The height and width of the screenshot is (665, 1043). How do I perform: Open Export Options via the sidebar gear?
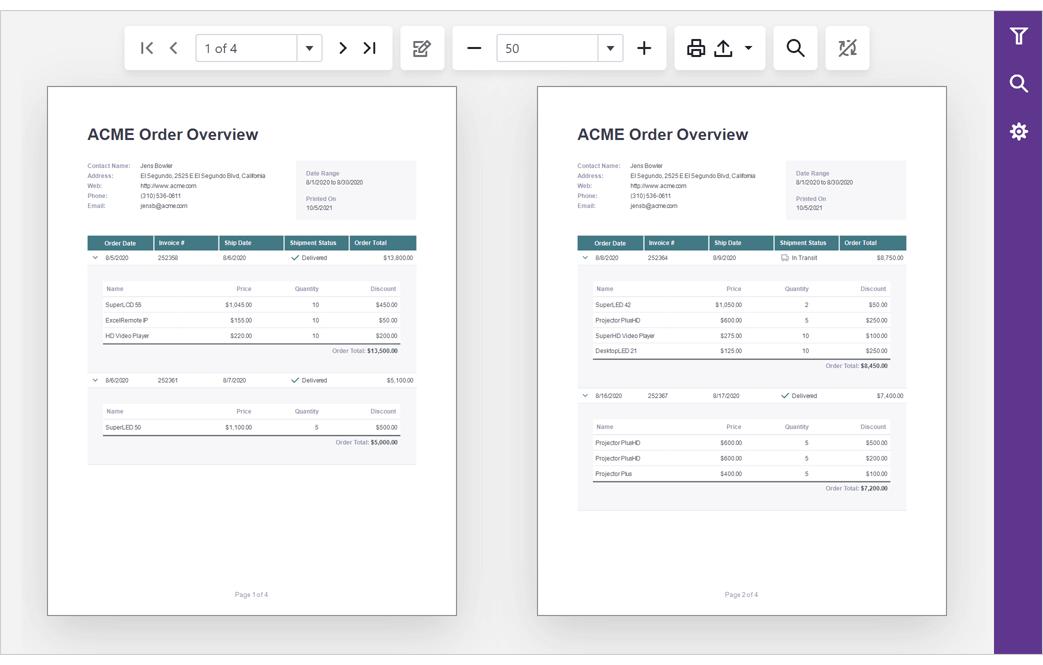1018,131
